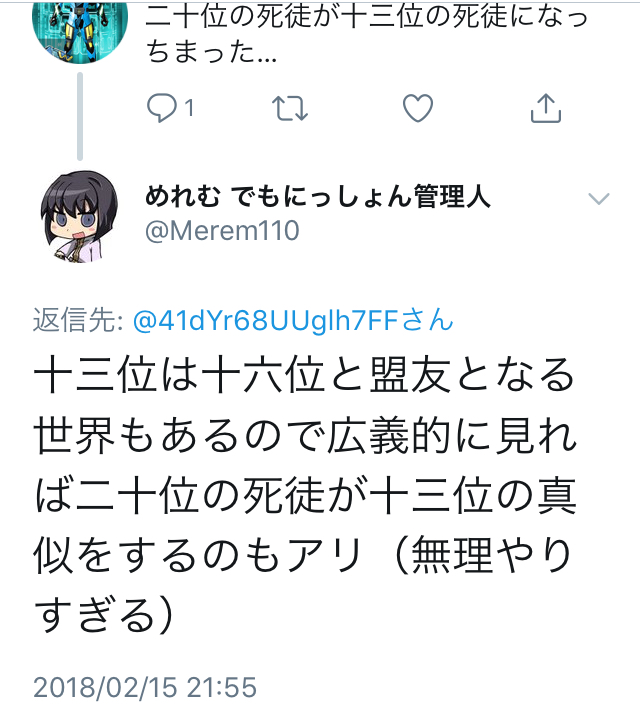Tap the 2018/02/15 21:55 timestamp
Viewport: 640px width, 711px height.
click(145, 687)
